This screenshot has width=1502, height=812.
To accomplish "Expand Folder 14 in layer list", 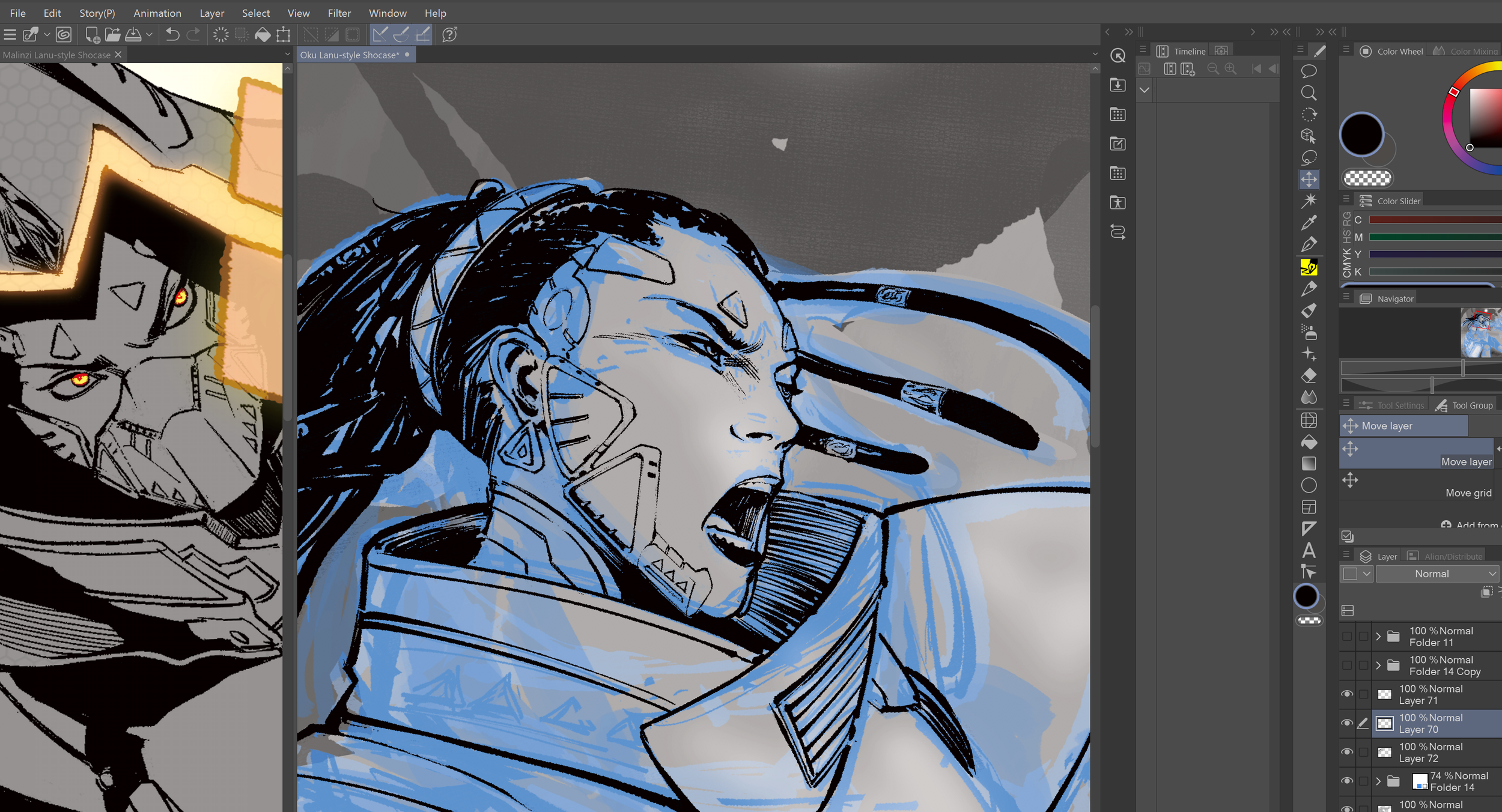I will [1378, 781].
